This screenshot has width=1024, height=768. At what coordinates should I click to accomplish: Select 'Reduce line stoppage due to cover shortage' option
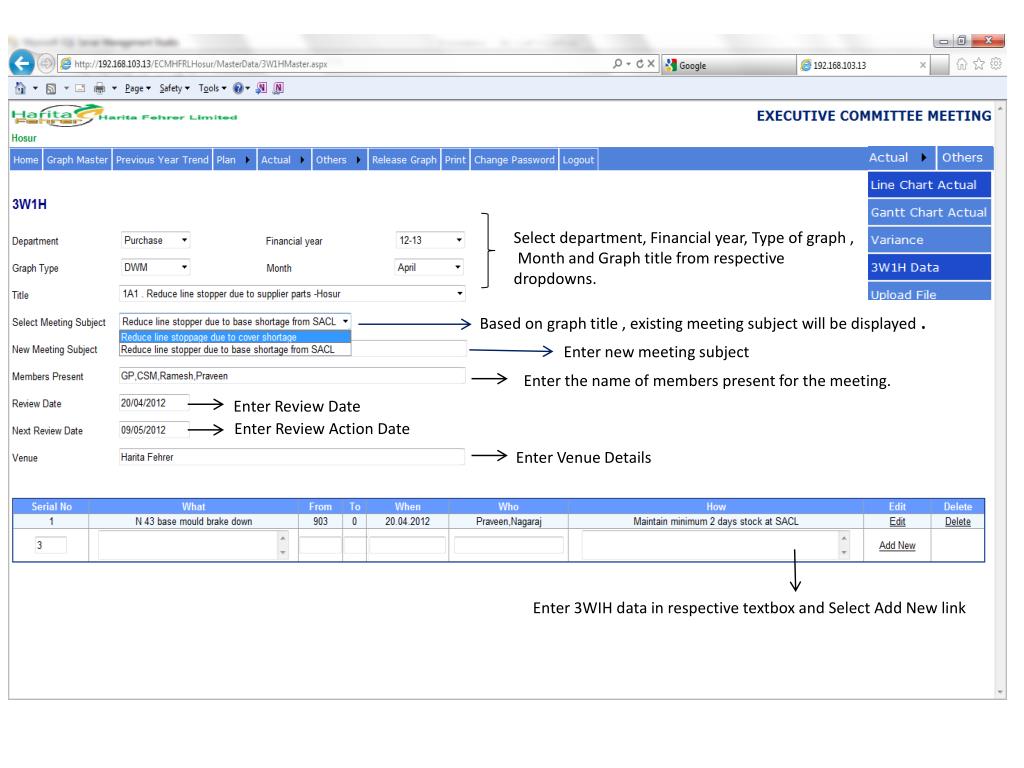coord(209,337)
